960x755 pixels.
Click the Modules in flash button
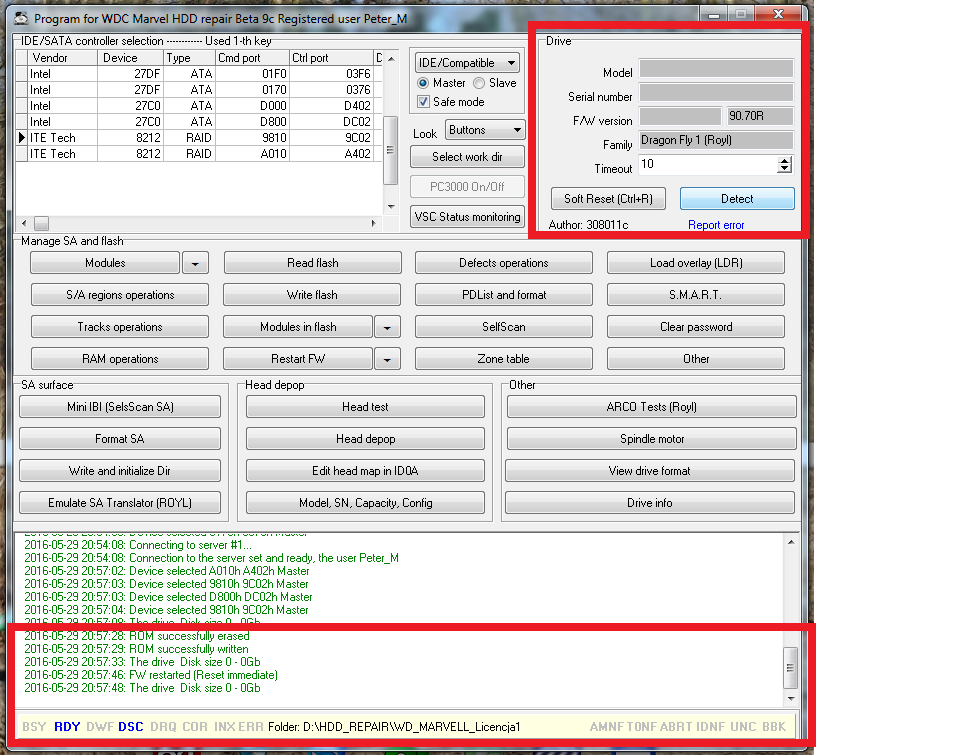coord(298,327)
